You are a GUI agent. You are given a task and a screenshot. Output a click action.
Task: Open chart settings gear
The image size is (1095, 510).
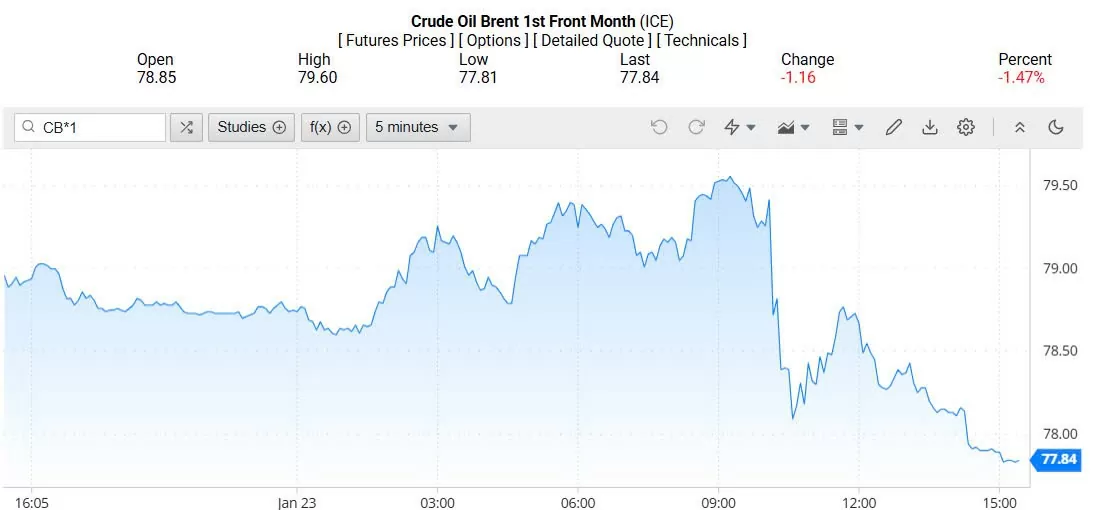click(966, 127)
